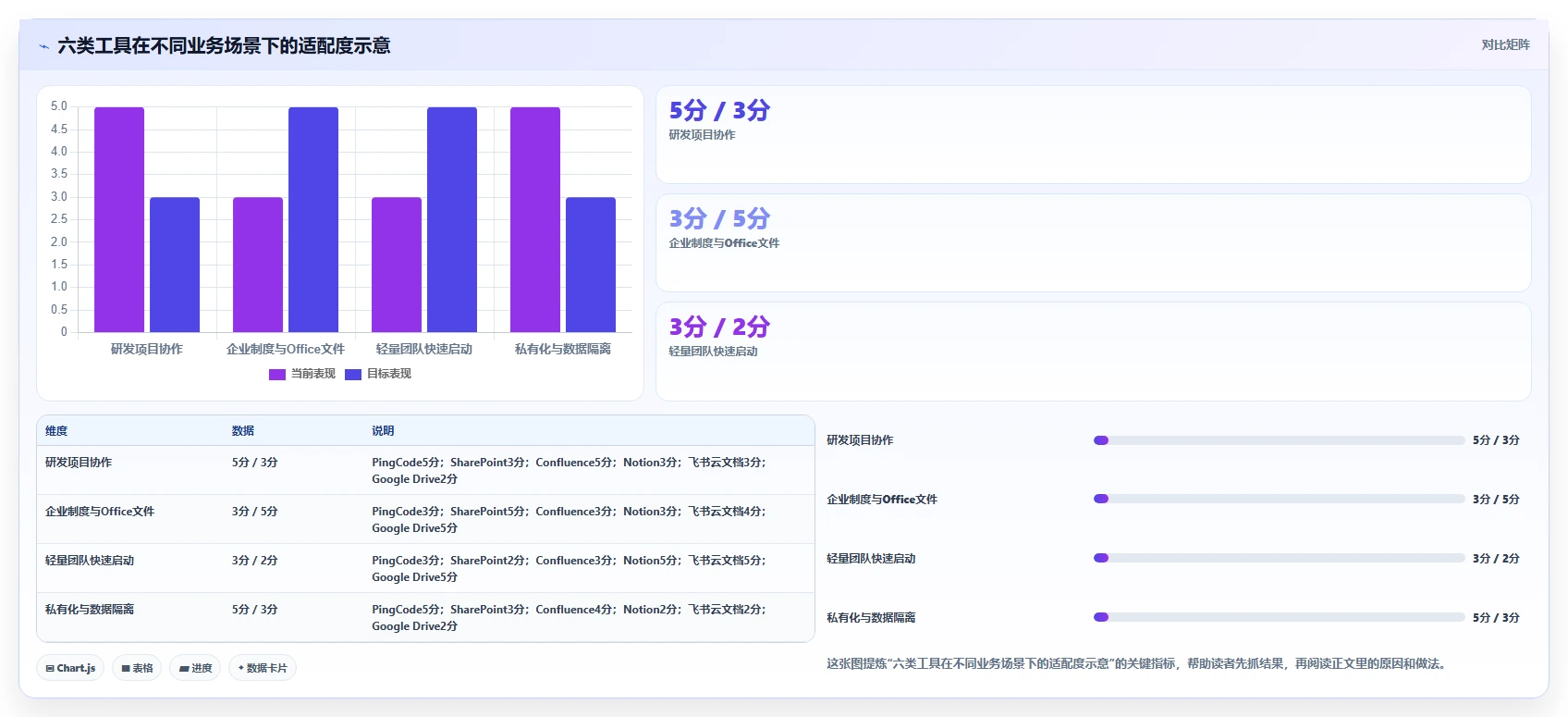Click the Chart.js tag pill
Viewport: 1568px width, 717px height.
[70, 668]
